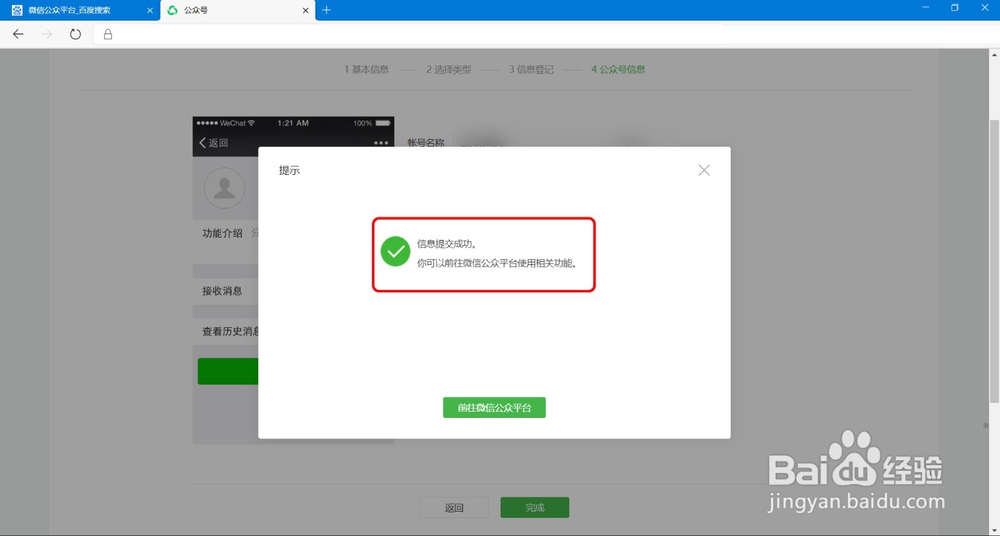Click the 返回 button at page bottom
The width and height of the screenshot is (1000, 536).
[x=454, y=508]
